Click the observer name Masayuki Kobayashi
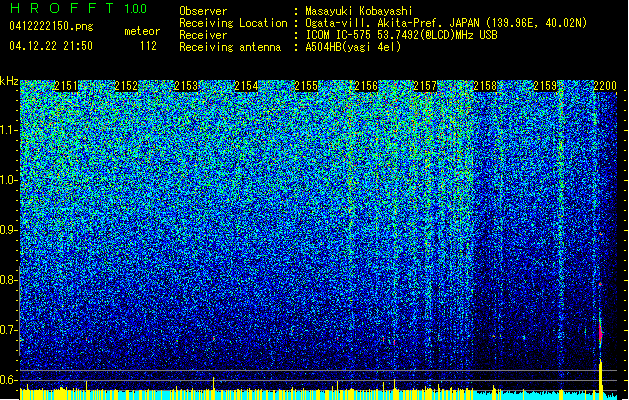The image size is (629, 400). click(359, 11)
